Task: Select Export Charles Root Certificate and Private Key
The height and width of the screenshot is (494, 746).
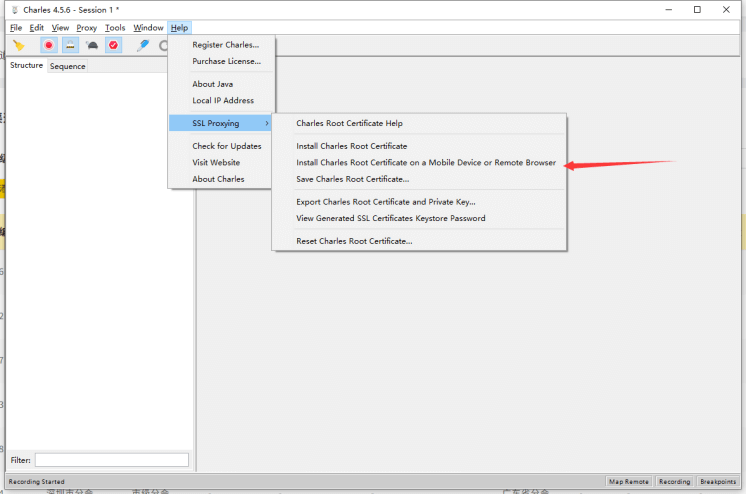Action: pyautogui.click(x=386, y=202)
